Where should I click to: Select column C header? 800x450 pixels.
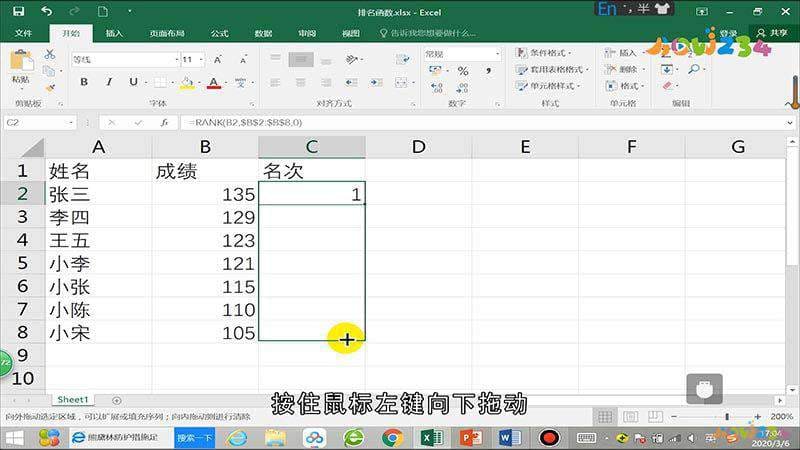point(312,147)
